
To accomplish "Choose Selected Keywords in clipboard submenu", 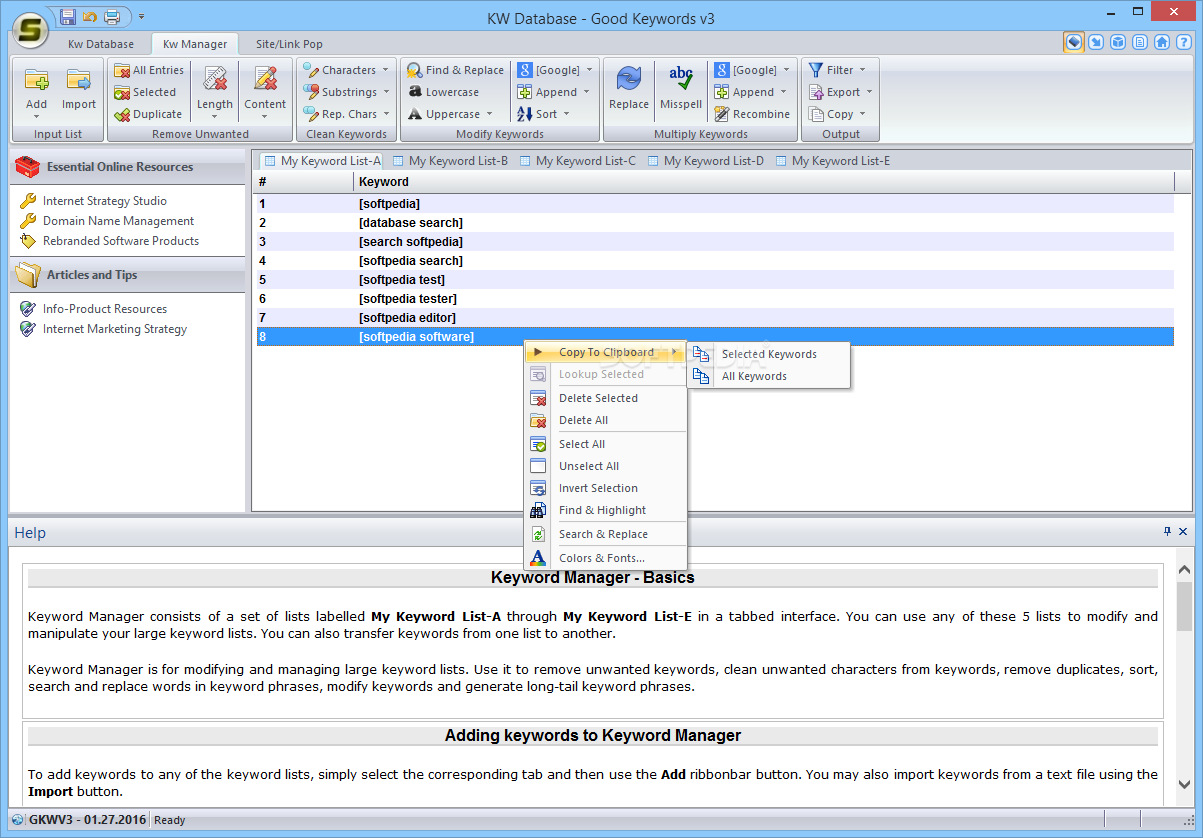I will [768, 354].
